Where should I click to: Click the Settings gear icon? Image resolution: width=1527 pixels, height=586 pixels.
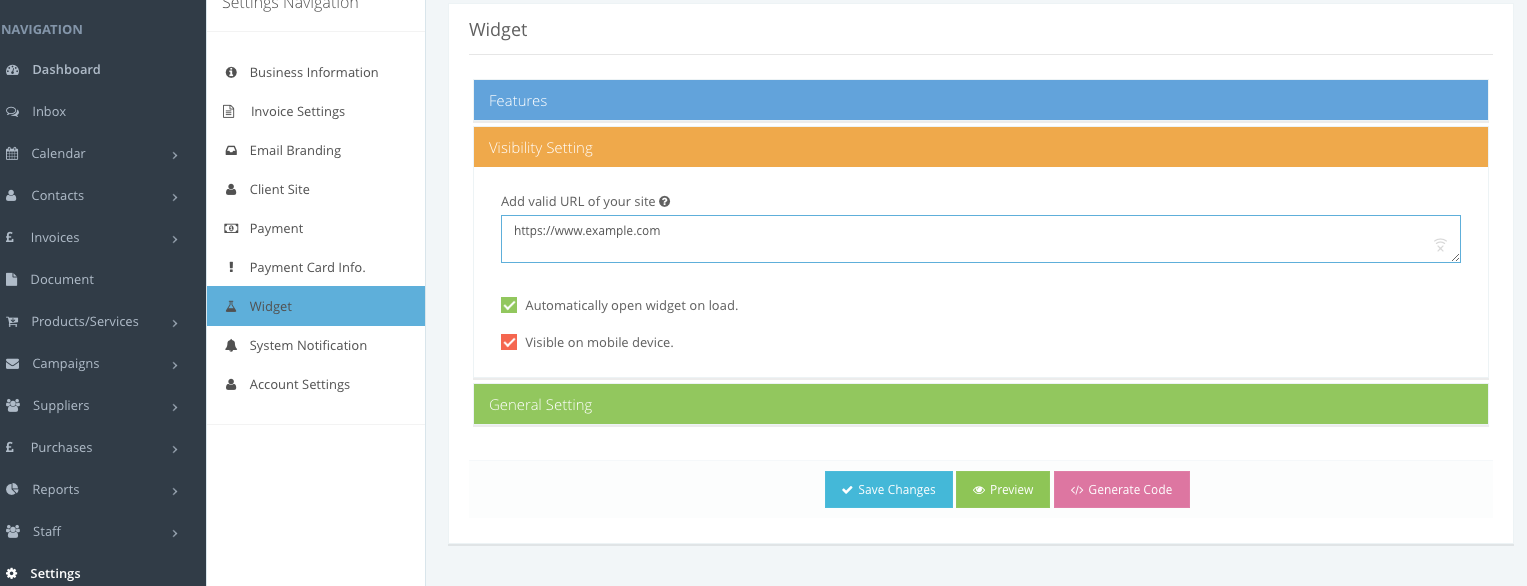click(x=12, y=574)
